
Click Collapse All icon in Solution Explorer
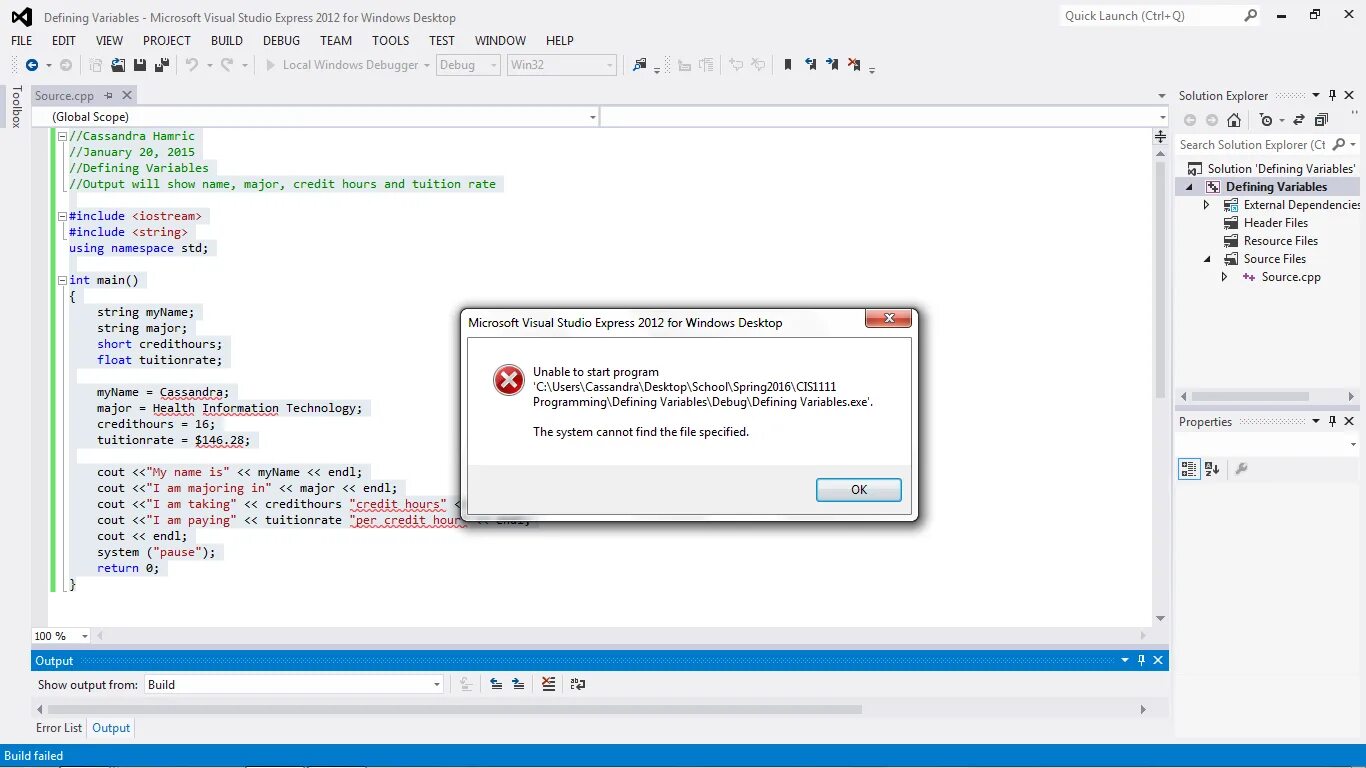(x=1321, y=120)
